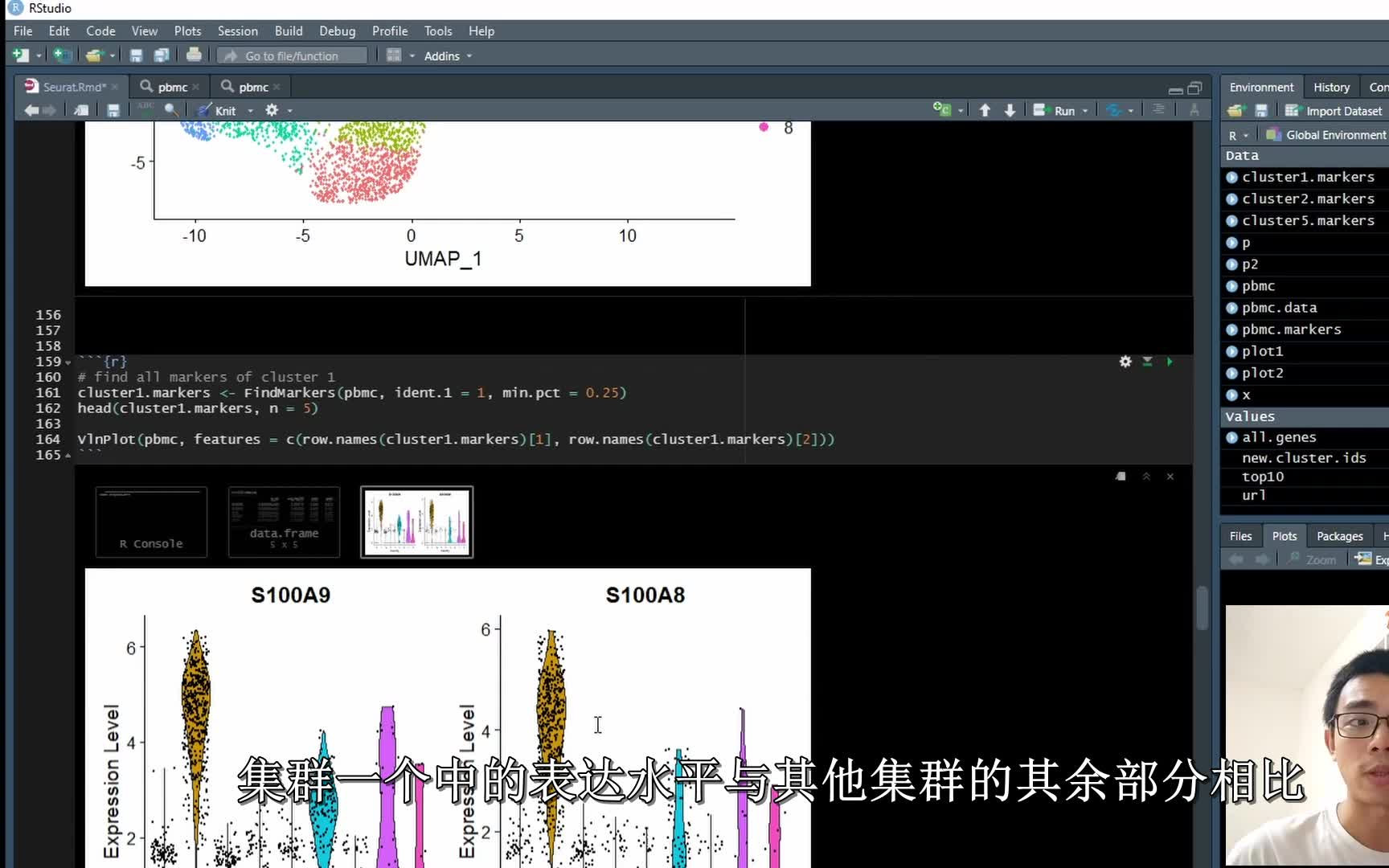Select the violin plot output thumbnail
This screenshot has width=1389, height=868.
pyautogui.click(x=416, y=522)
